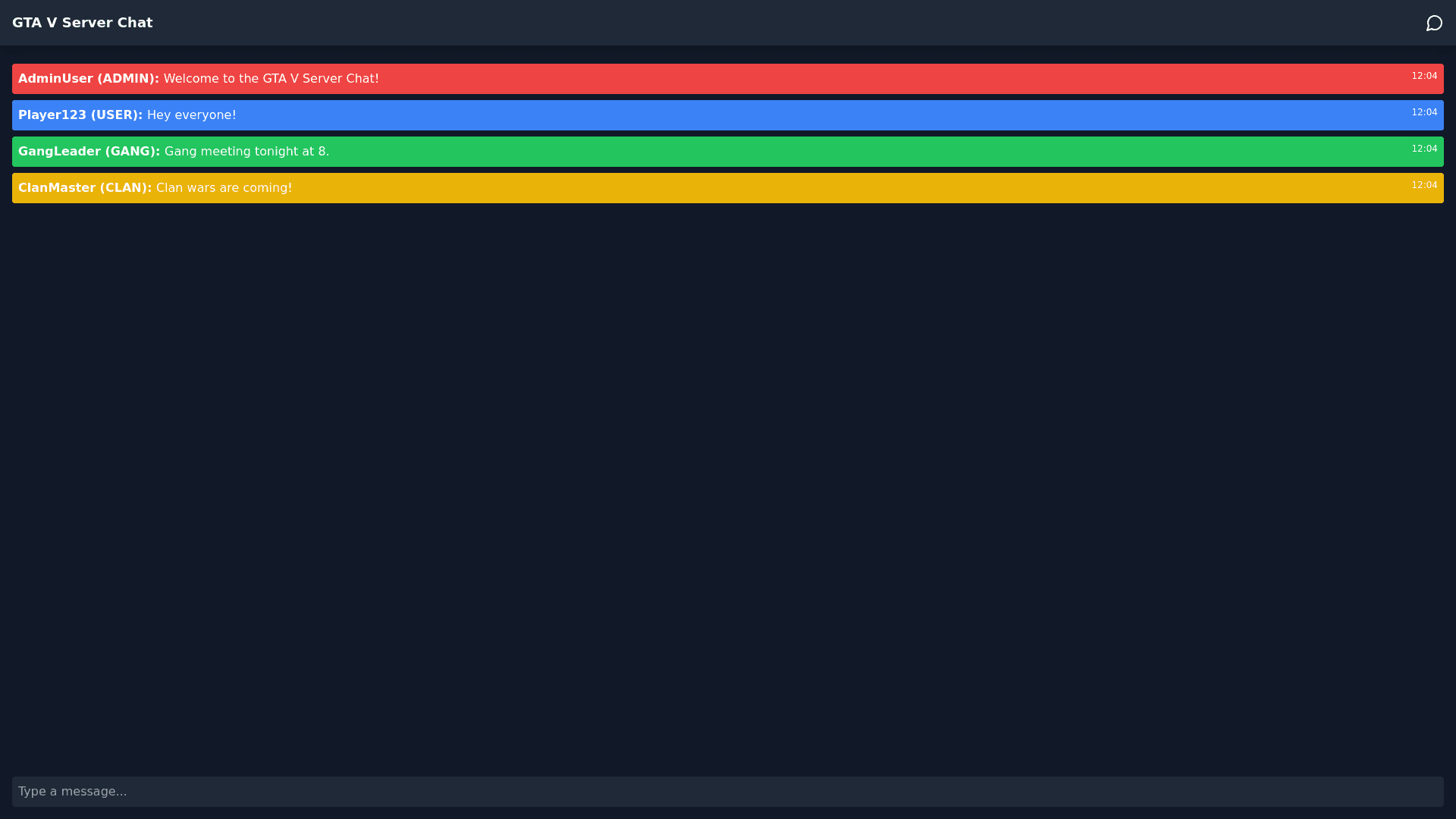This screenshot has width=1456, height=819.
Task: Click the GTA V Server Chat title
Action: click(82, 23)
